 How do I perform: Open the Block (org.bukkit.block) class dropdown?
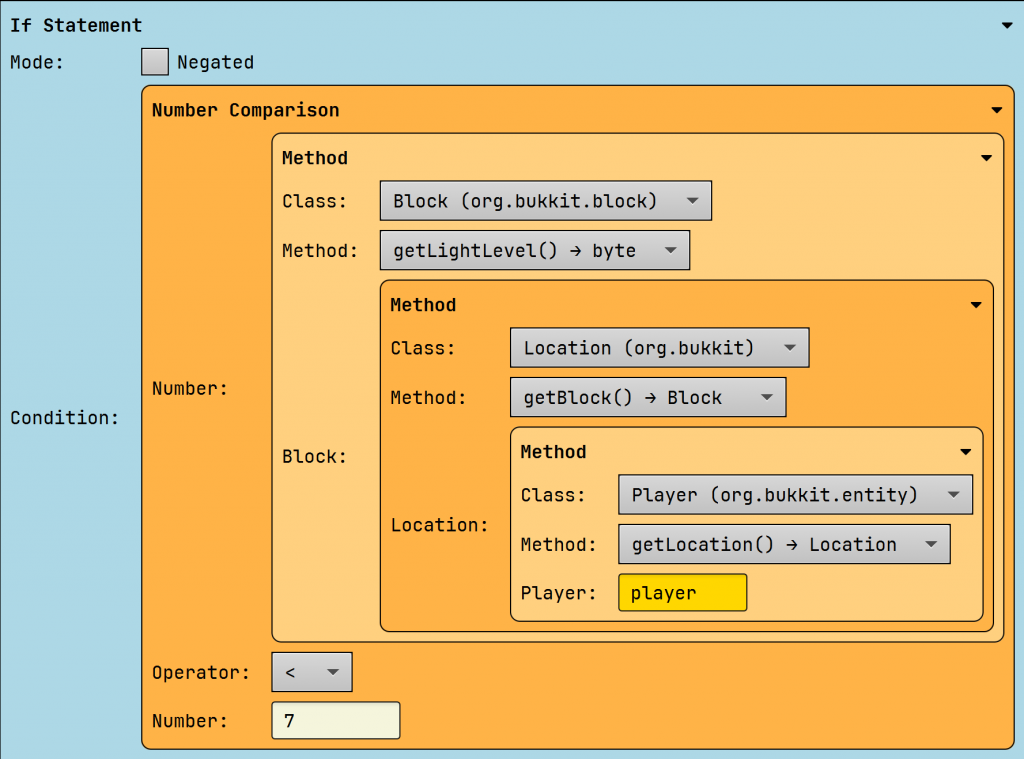tap(545, 201)
